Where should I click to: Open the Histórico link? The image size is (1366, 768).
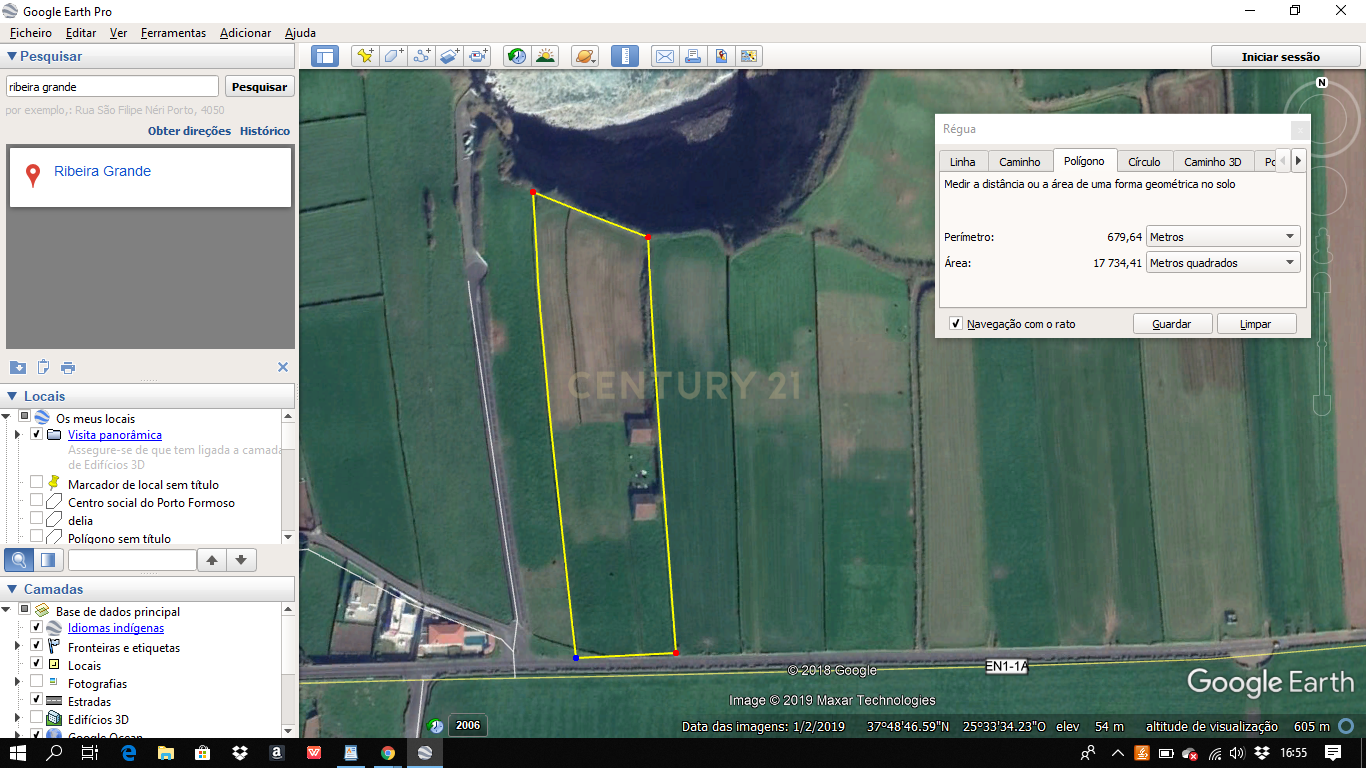pos(265,131)
